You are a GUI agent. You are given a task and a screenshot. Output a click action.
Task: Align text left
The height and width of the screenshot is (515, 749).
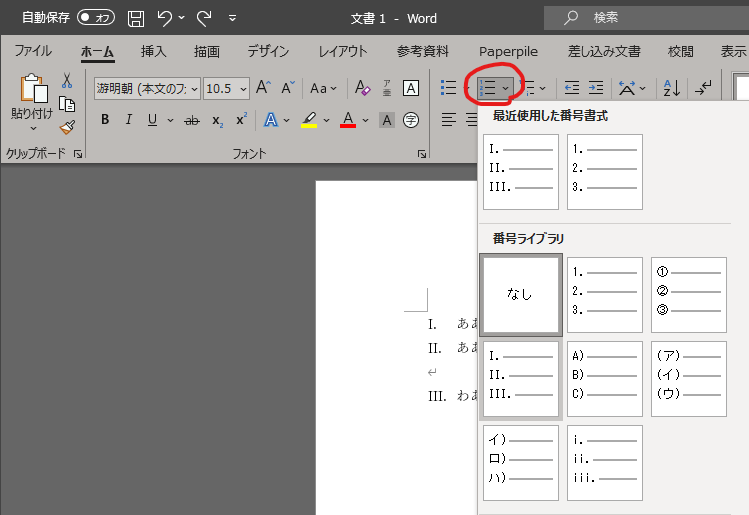pyautogui.click(x=449, y=119)
